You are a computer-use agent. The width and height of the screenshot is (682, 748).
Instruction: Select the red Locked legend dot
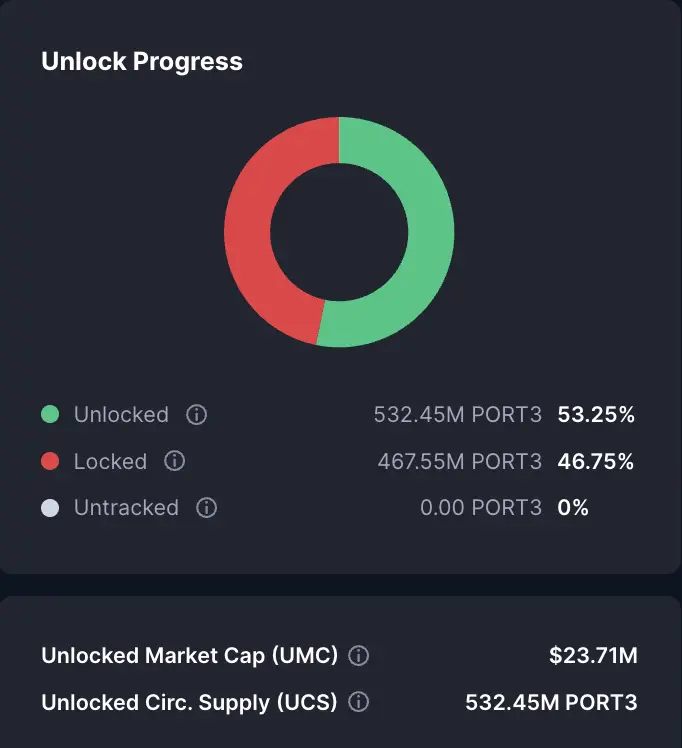(50, 461)
